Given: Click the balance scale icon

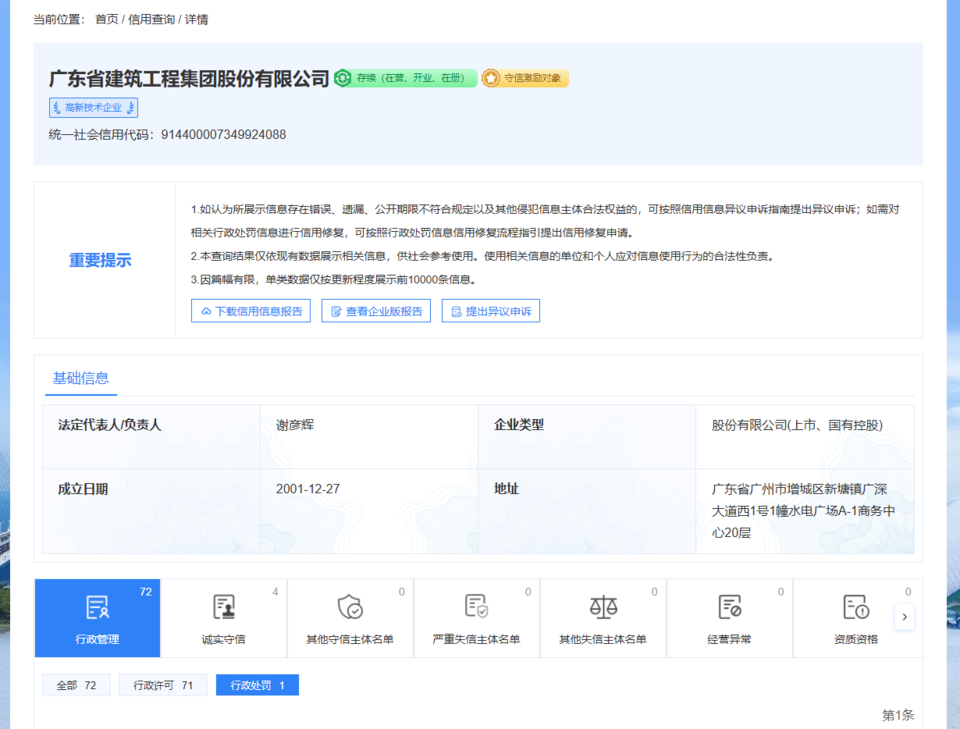Looking at the screenshot, I should click(603, 607).
